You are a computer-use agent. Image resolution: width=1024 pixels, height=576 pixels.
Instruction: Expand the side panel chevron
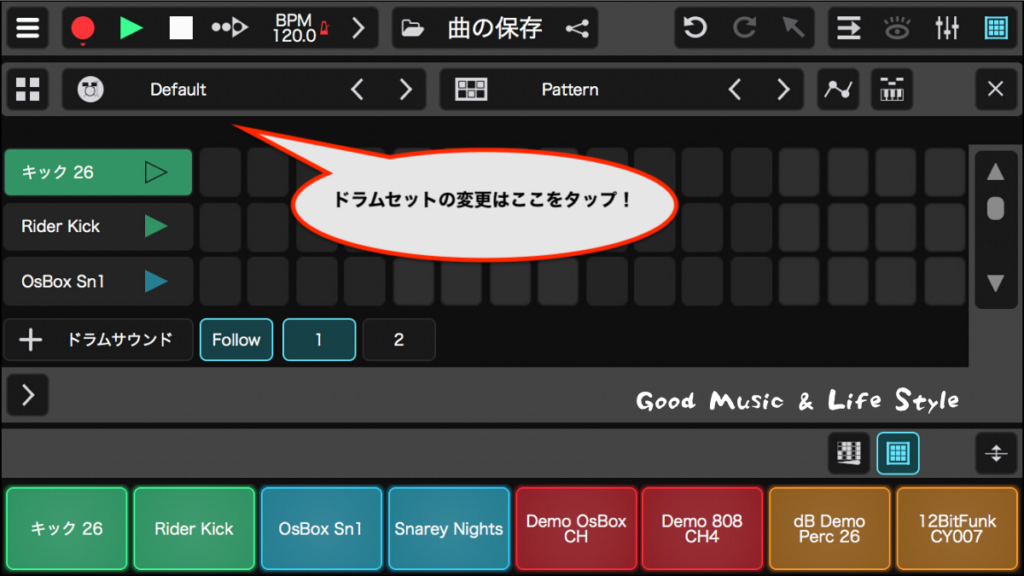27,395
